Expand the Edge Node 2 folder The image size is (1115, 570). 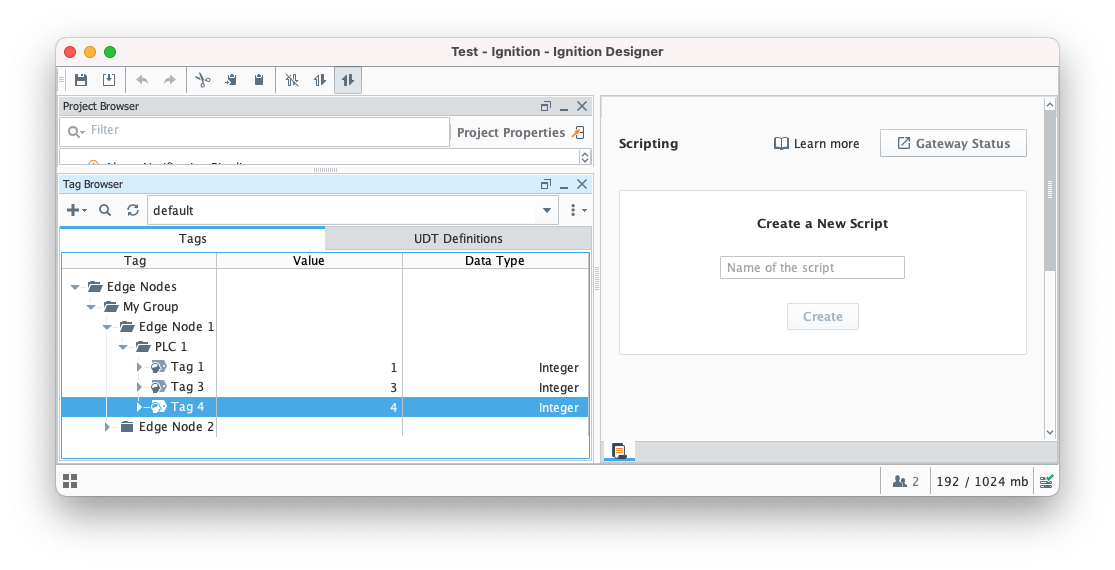[x=107, y=427]
